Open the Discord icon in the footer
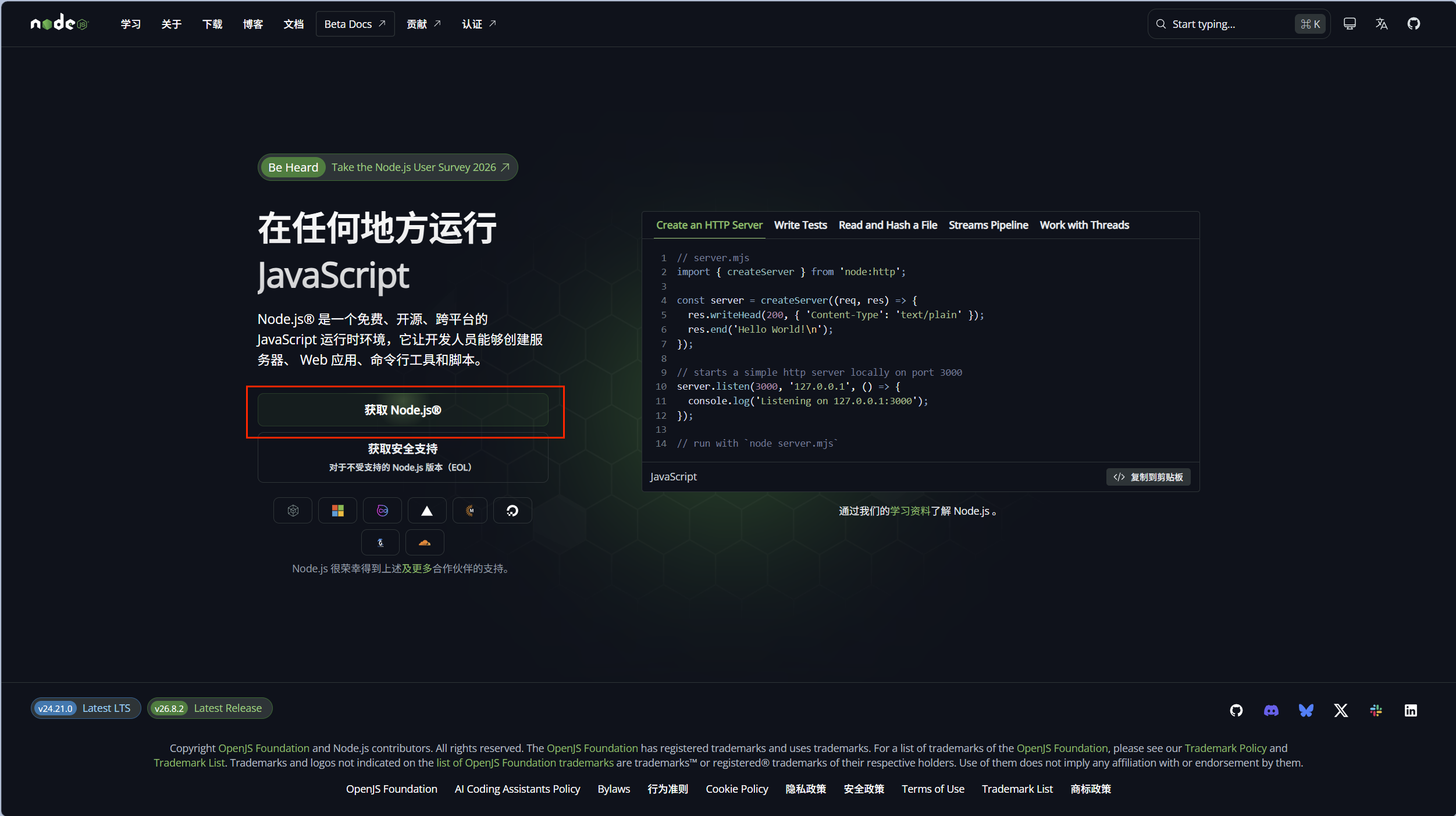Image resolution: width=1456 pixels, height=816 pixels. (x=1271, y=710)
